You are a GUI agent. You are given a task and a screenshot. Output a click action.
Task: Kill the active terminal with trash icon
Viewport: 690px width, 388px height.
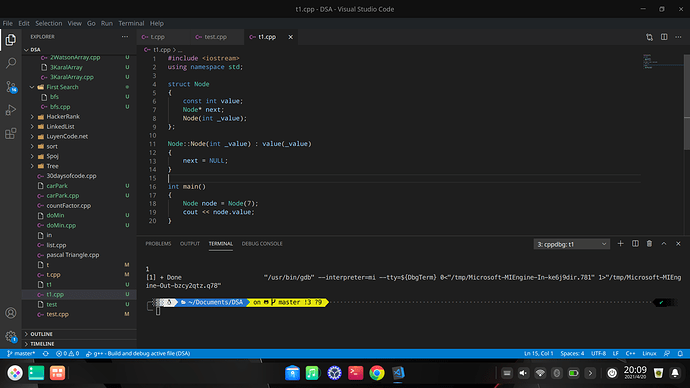tap(649, 244)
